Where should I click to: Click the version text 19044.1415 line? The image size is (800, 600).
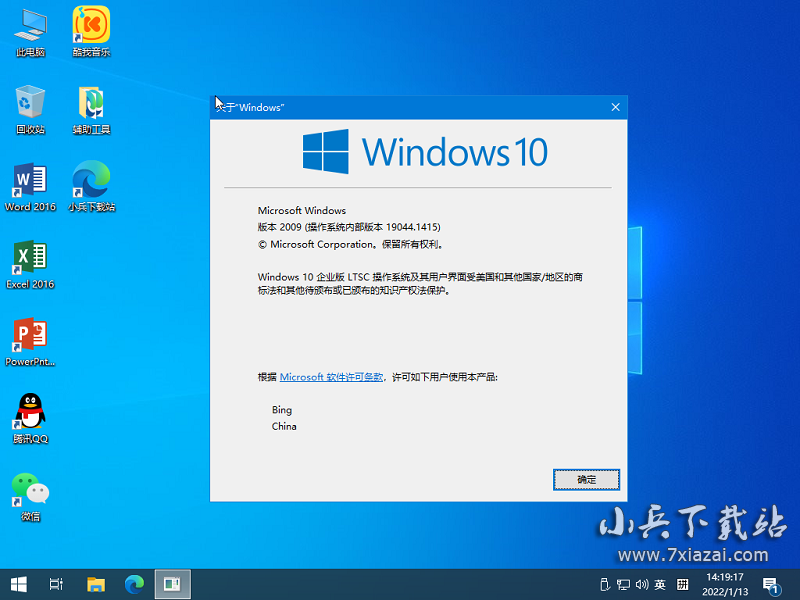(x=349, y=227)
